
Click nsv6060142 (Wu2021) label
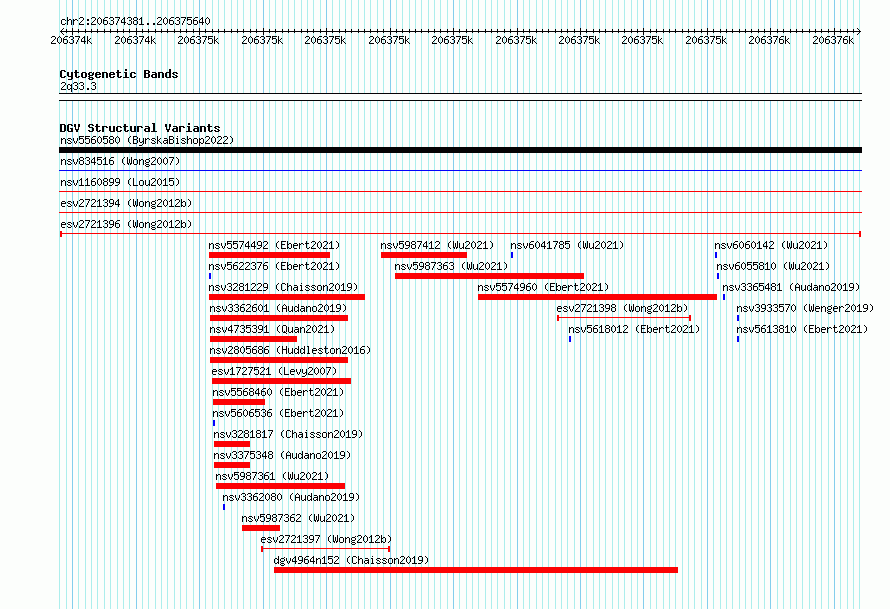771,245
